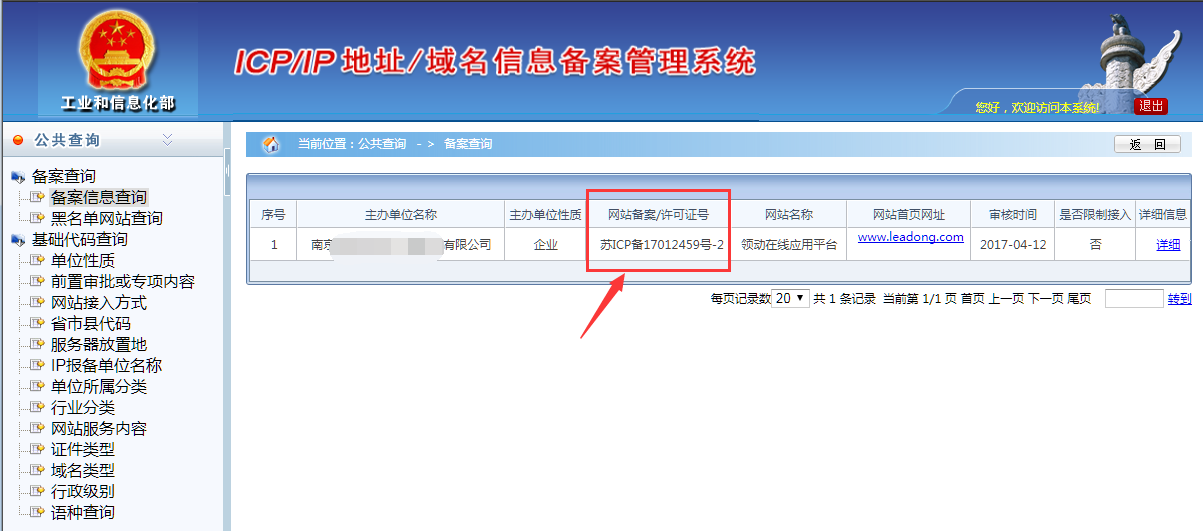This screenshot has height=531, width=1203.
Task: Open 网站接入方式 code query
Action: [x=99, y=302]
